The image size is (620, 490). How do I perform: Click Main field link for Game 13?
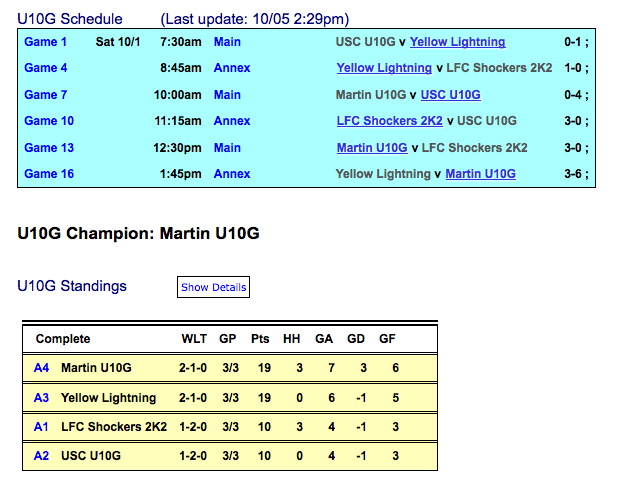pyautogui.click(x=227, y=148)
